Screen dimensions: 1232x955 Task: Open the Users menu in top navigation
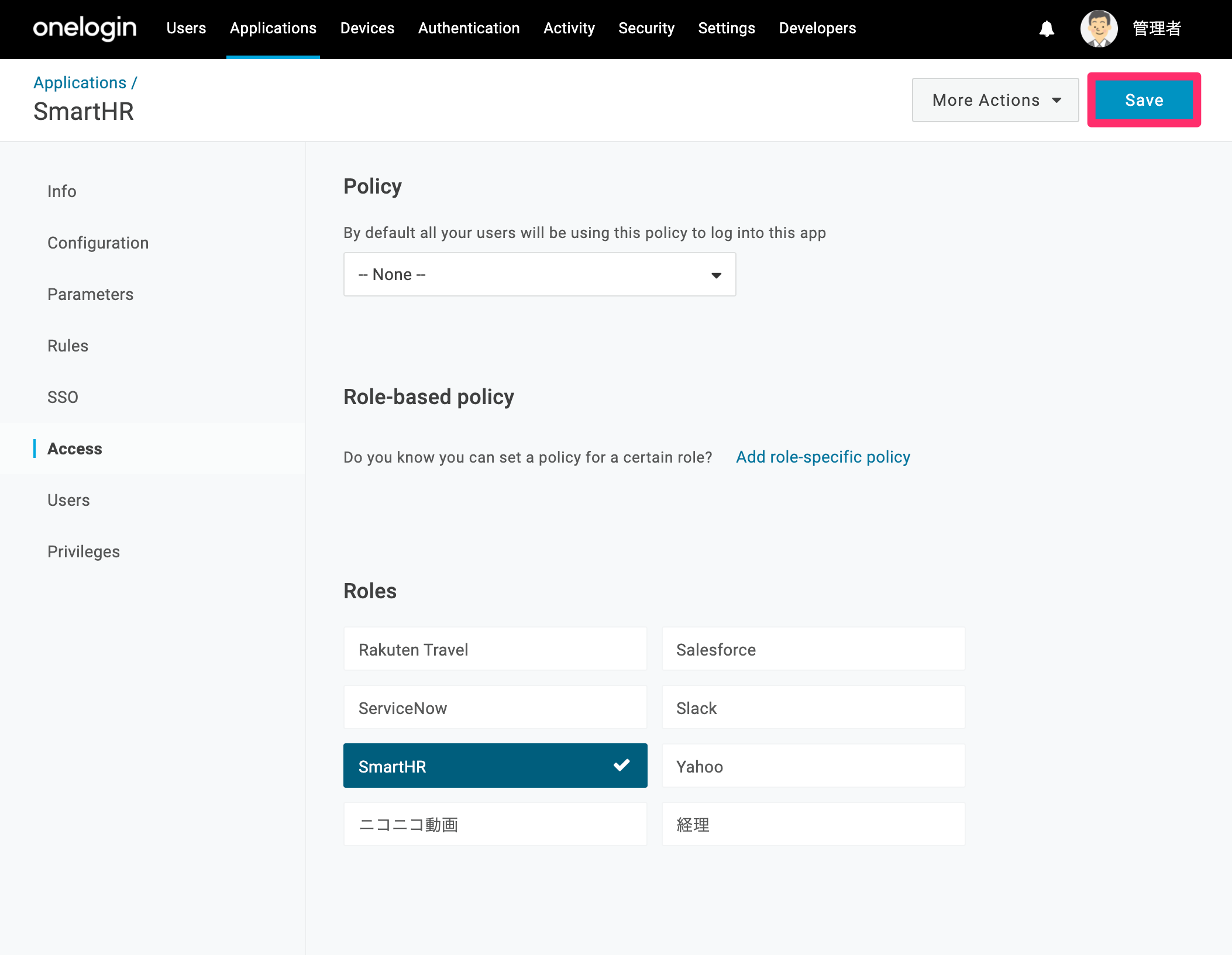186,28
